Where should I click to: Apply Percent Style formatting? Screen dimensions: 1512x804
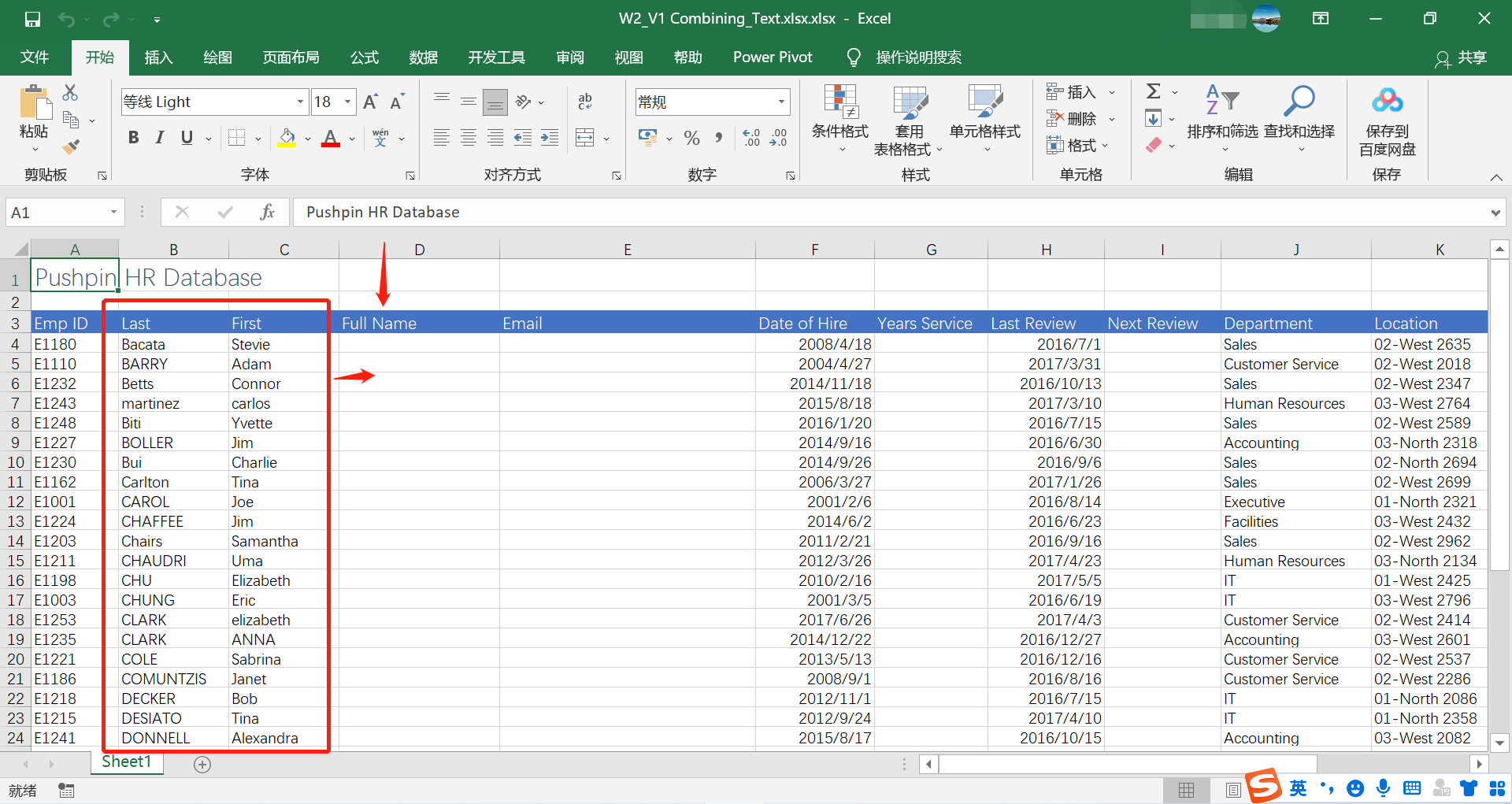point(691,139)
